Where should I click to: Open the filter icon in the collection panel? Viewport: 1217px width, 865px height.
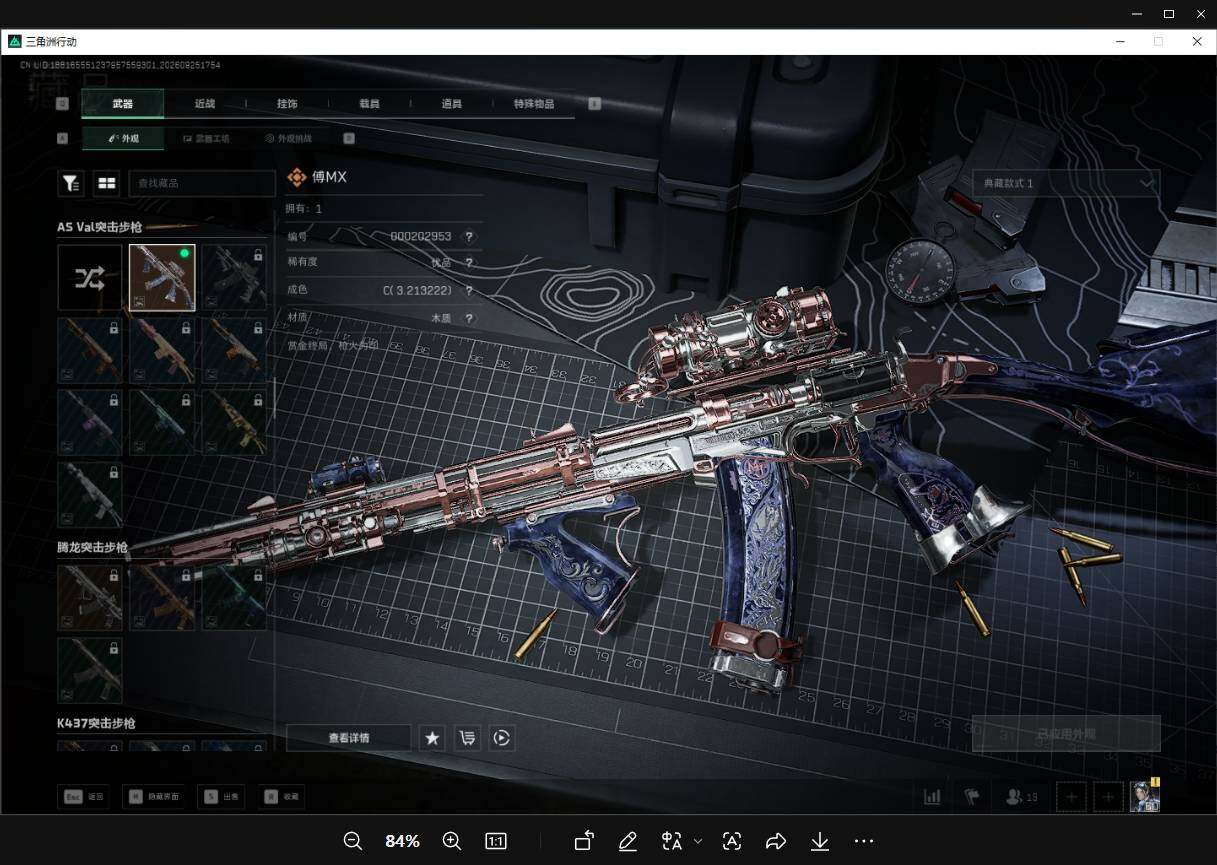71,183
